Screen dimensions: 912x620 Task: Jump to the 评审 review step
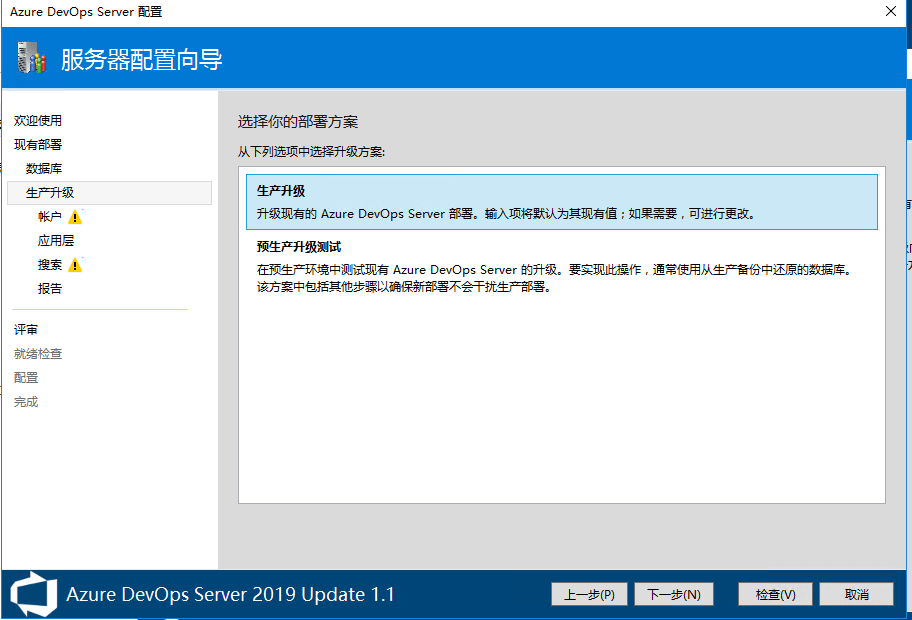coord(26,330)
